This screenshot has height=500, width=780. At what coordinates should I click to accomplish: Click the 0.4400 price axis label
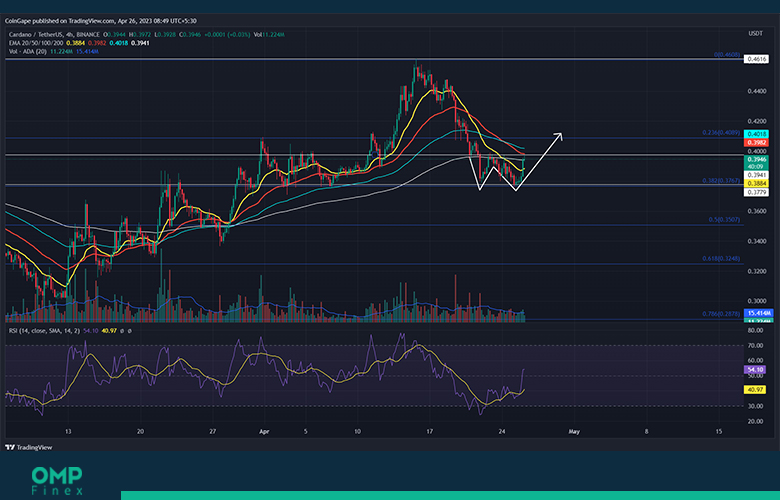(x=757, y=91)
